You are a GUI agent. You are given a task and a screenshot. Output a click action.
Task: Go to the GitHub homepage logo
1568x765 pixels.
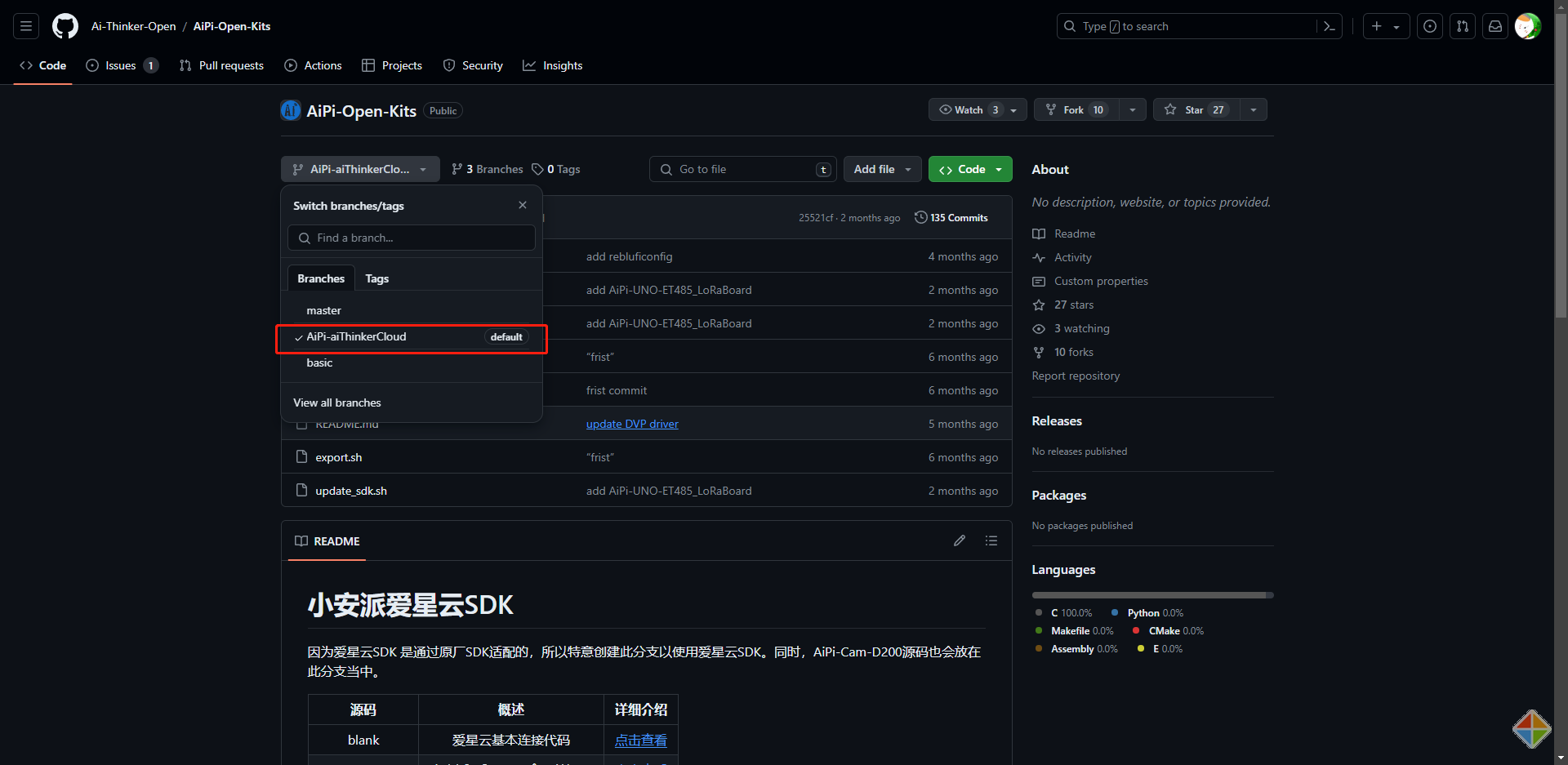65,26
